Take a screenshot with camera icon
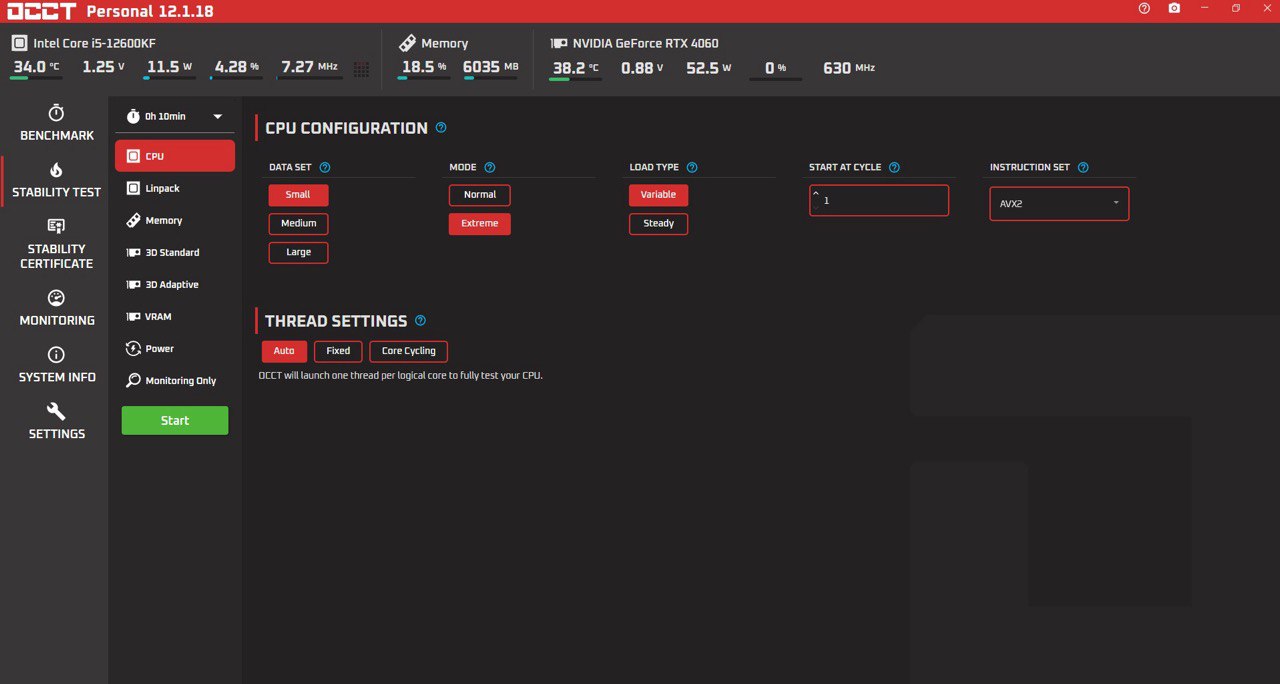 click(x=1174, y=8)
